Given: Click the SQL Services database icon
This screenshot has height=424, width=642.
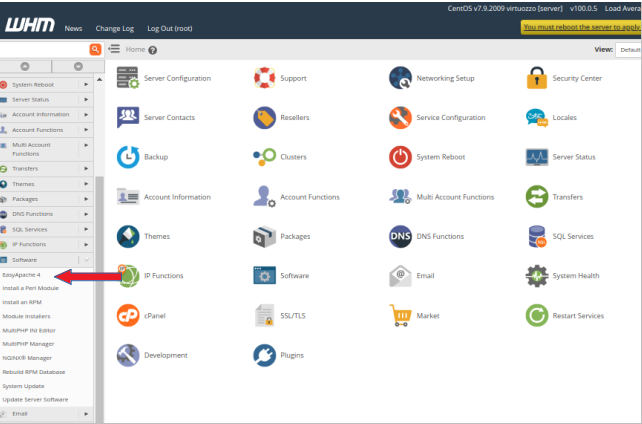Looking at the screenshot, I should 536,236.
